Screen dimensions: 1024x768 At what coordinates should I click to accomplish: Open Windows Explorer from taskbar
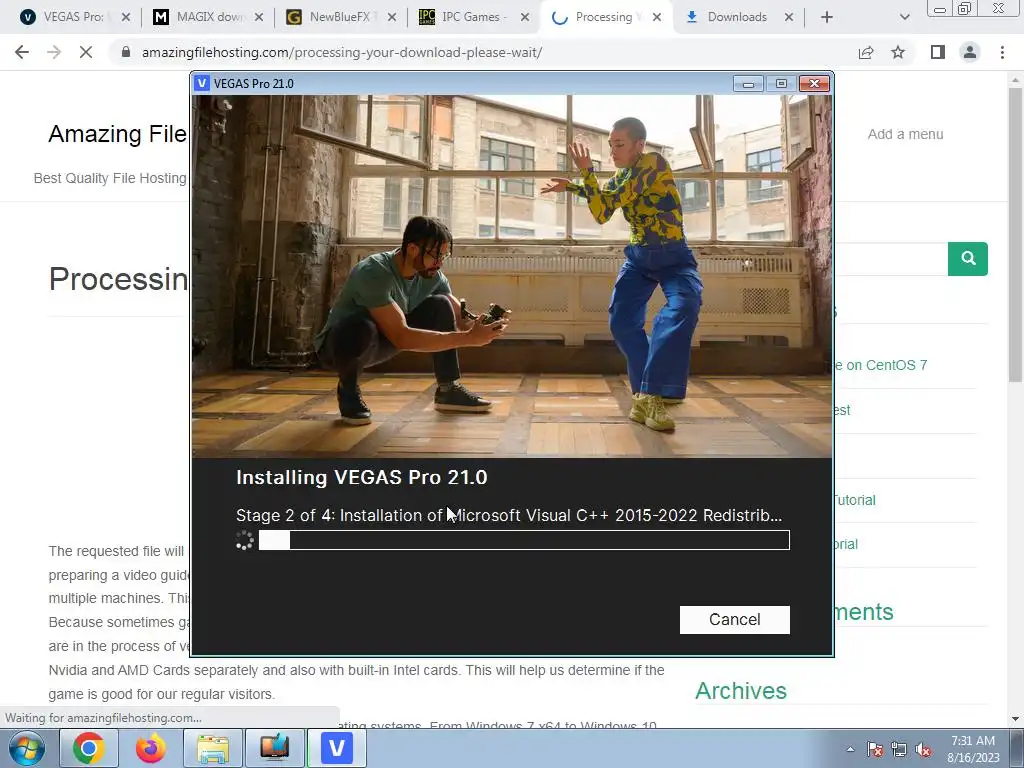pos(213,748)
